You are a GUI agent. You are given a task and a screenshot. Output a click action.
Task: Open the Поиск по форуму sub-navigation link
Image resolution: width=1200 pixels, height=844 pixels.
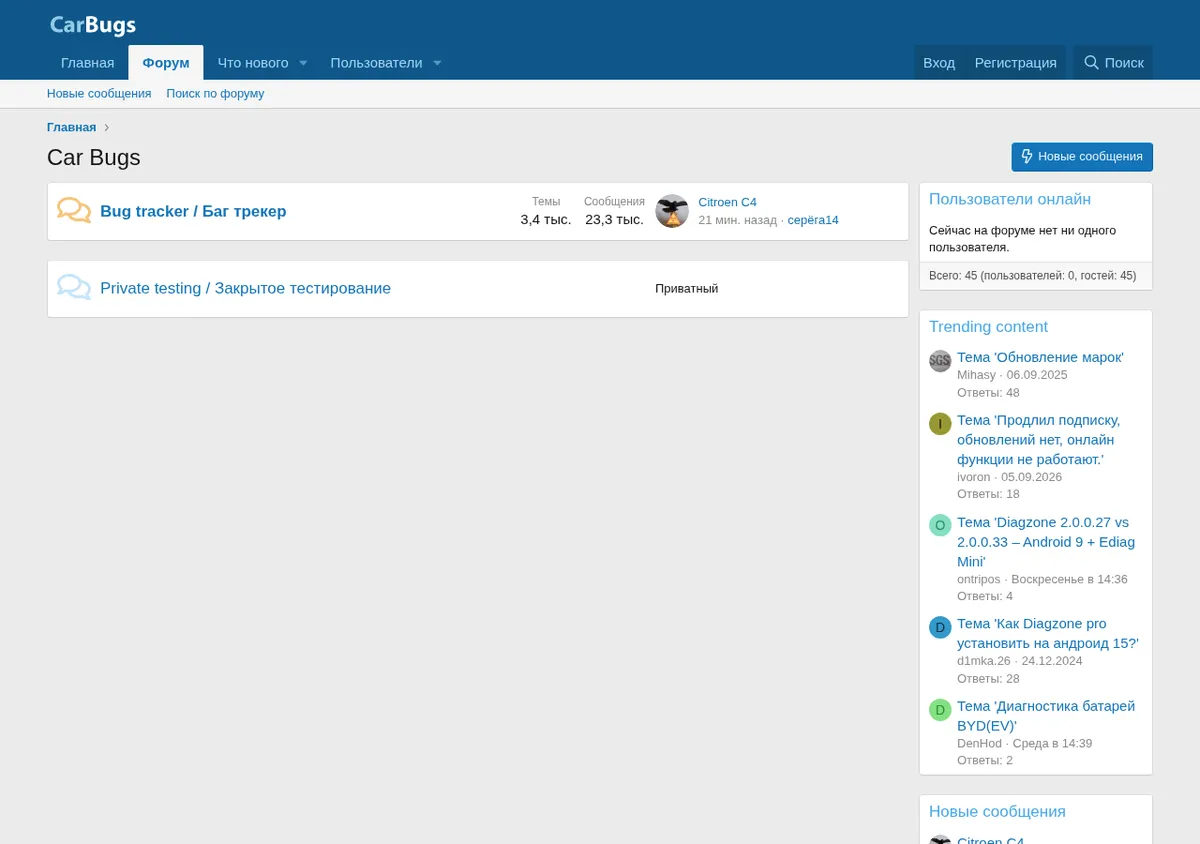[x=215, y=93]
